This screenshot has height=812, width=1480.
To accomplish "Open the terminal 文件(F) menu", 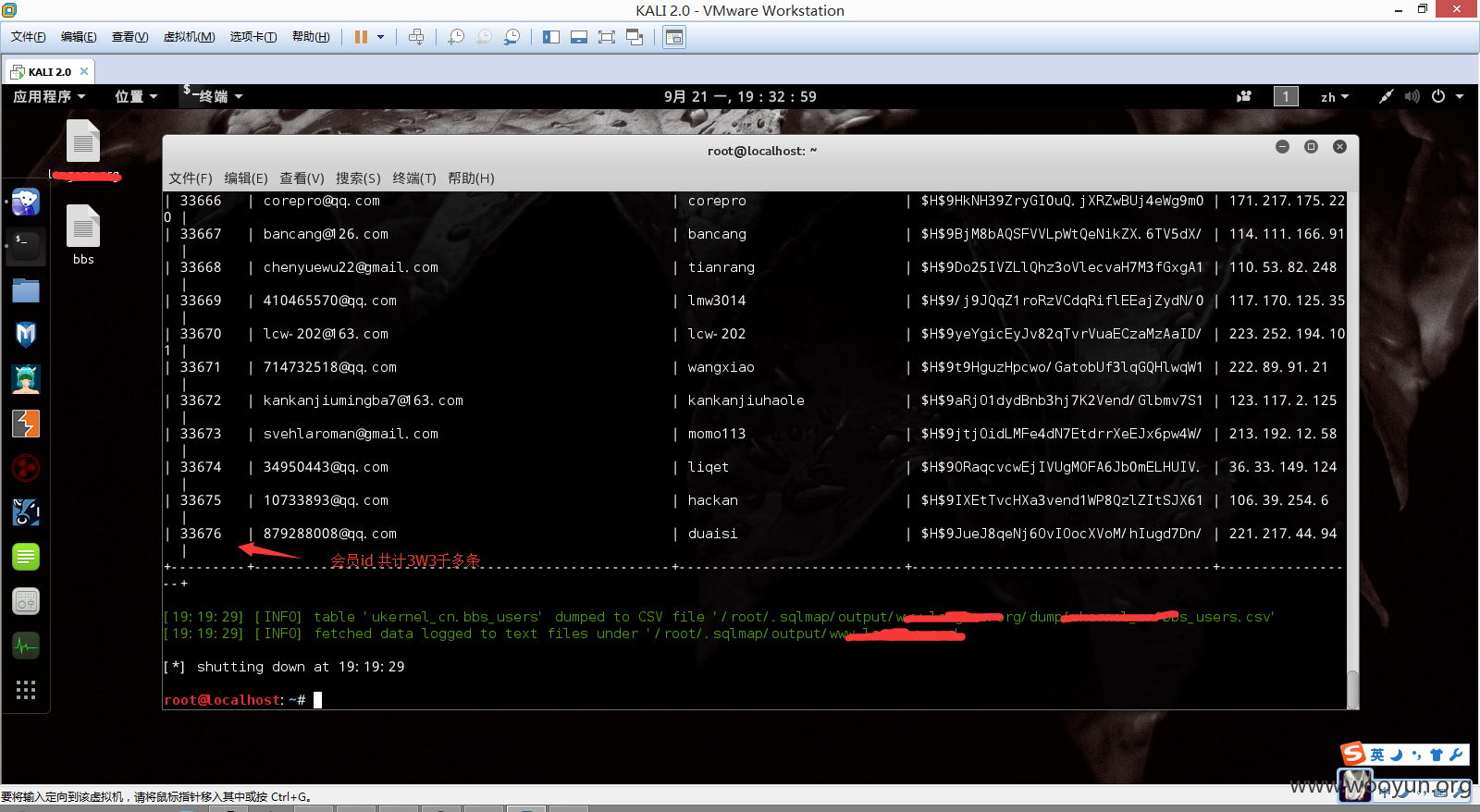I will (x=191, y=178).
